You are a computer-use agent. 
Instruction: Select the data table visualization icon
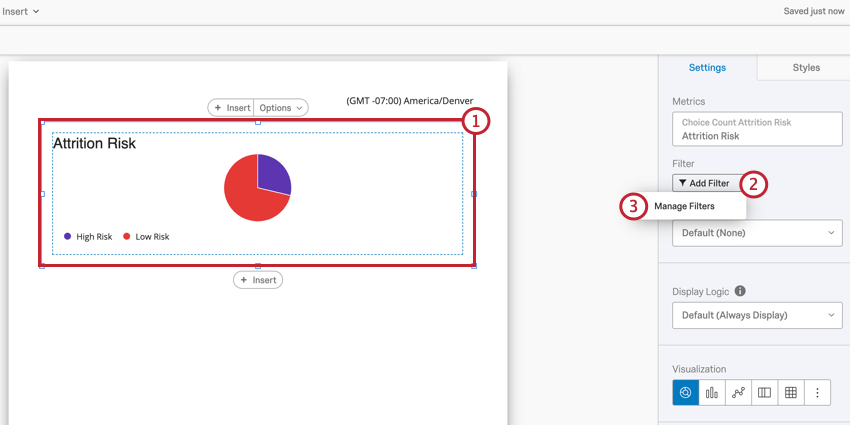(791, 392)
